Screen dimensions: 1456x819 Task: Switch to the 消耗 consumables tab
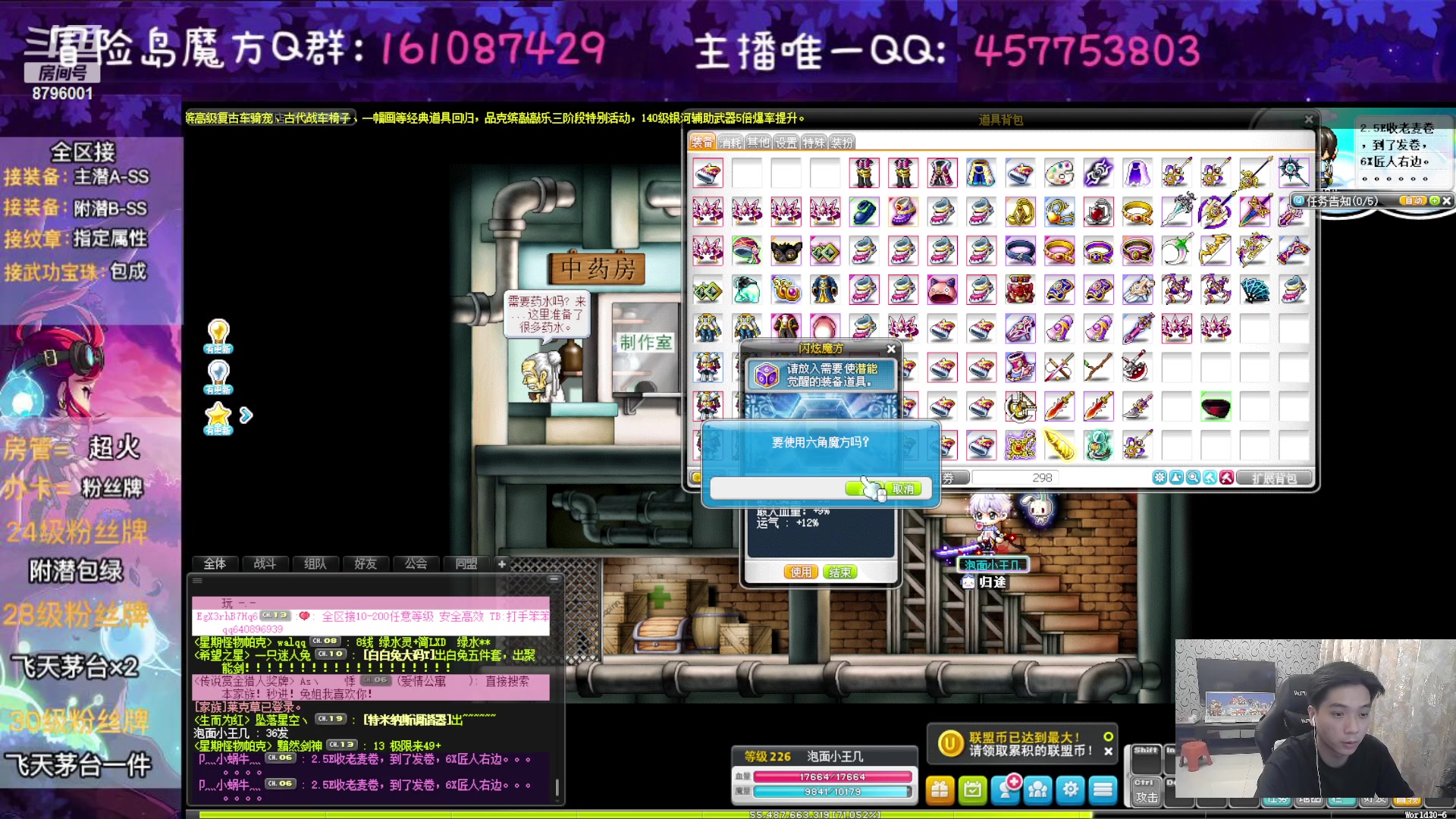[x=730, y=143]
